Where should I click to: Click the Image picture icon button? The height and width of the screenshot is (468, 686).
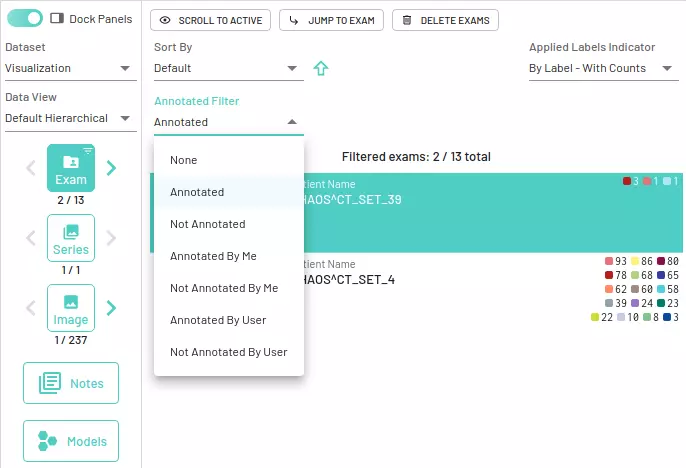71,308
